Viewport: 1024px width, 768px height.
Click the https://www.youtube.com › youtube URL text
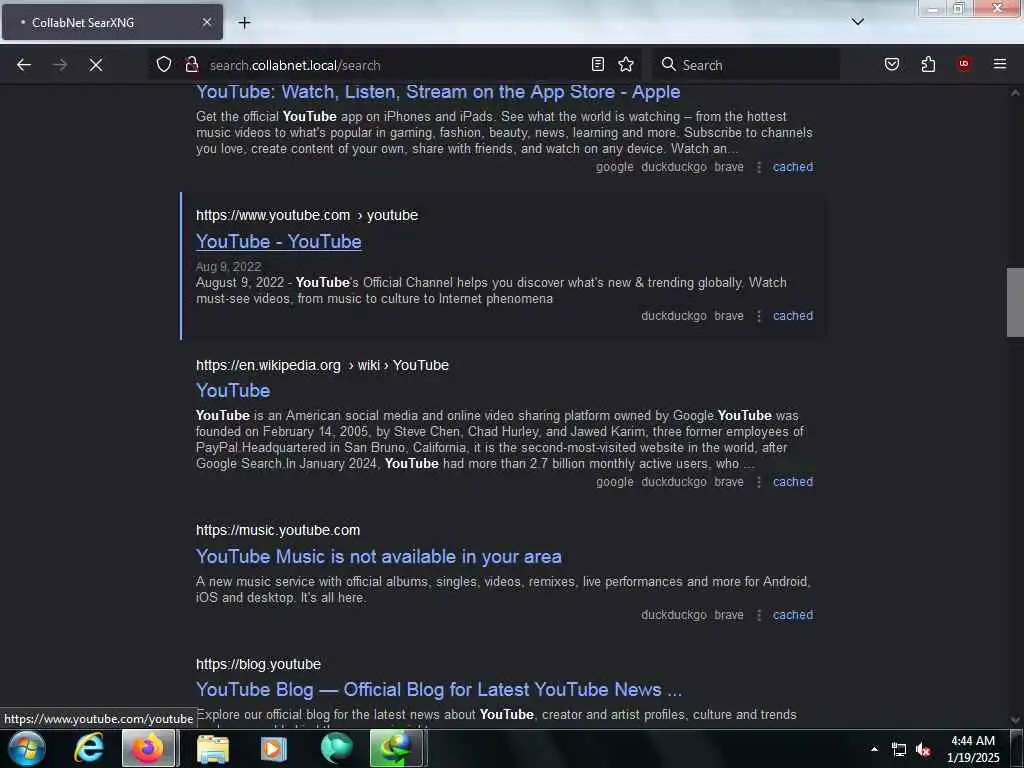click(x=307, y=216)
